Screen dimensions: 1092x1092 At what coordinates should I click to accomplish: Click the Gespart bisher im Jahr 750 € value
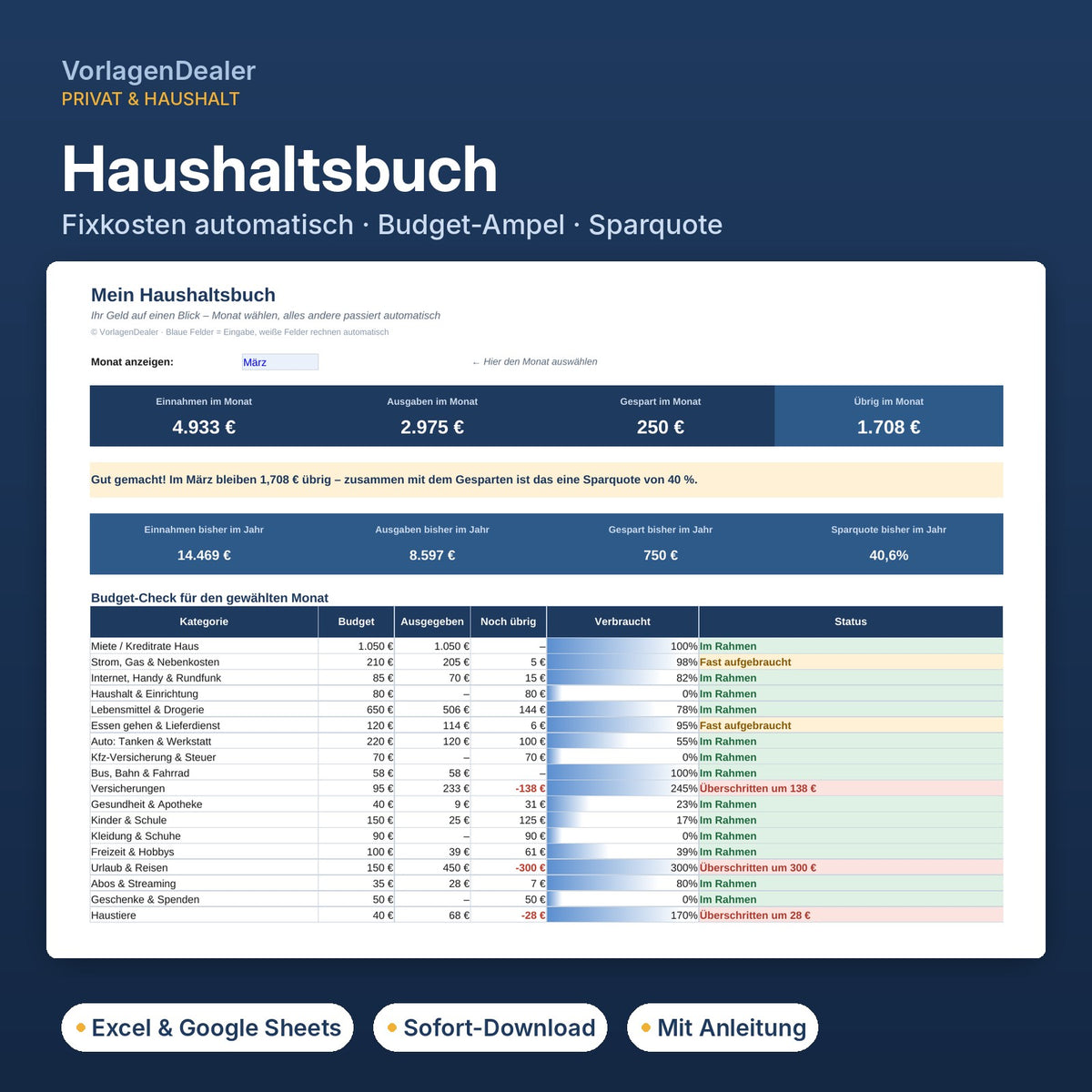661,555
